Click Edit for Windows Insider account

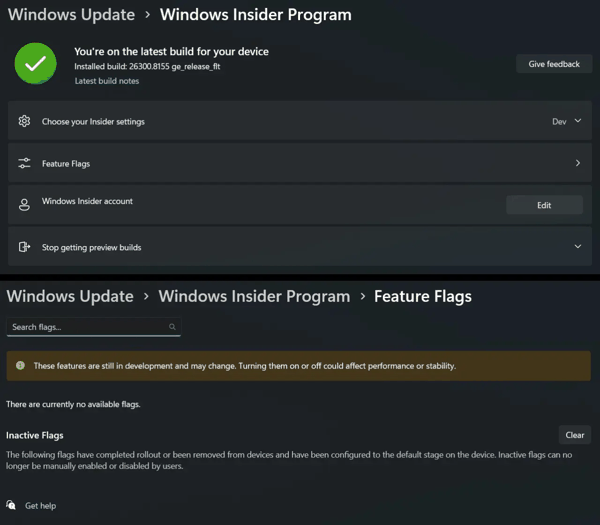pos(544,205)
